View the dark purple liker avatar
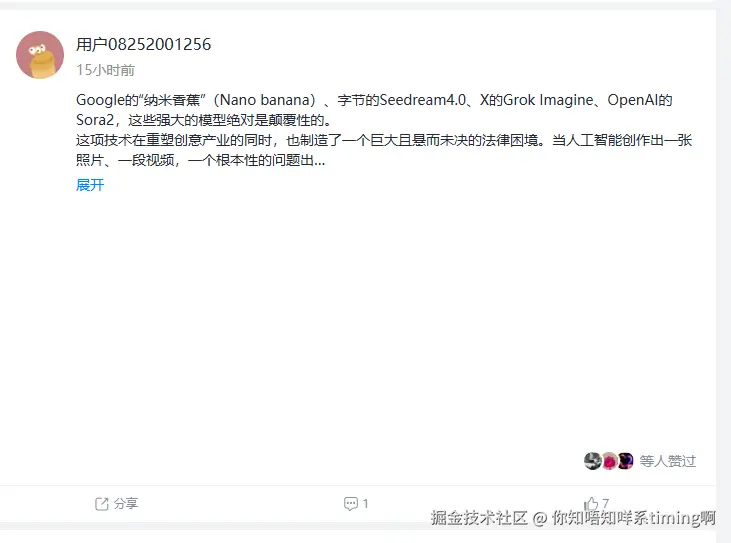The image size is (731, 543). coord(625,461)
